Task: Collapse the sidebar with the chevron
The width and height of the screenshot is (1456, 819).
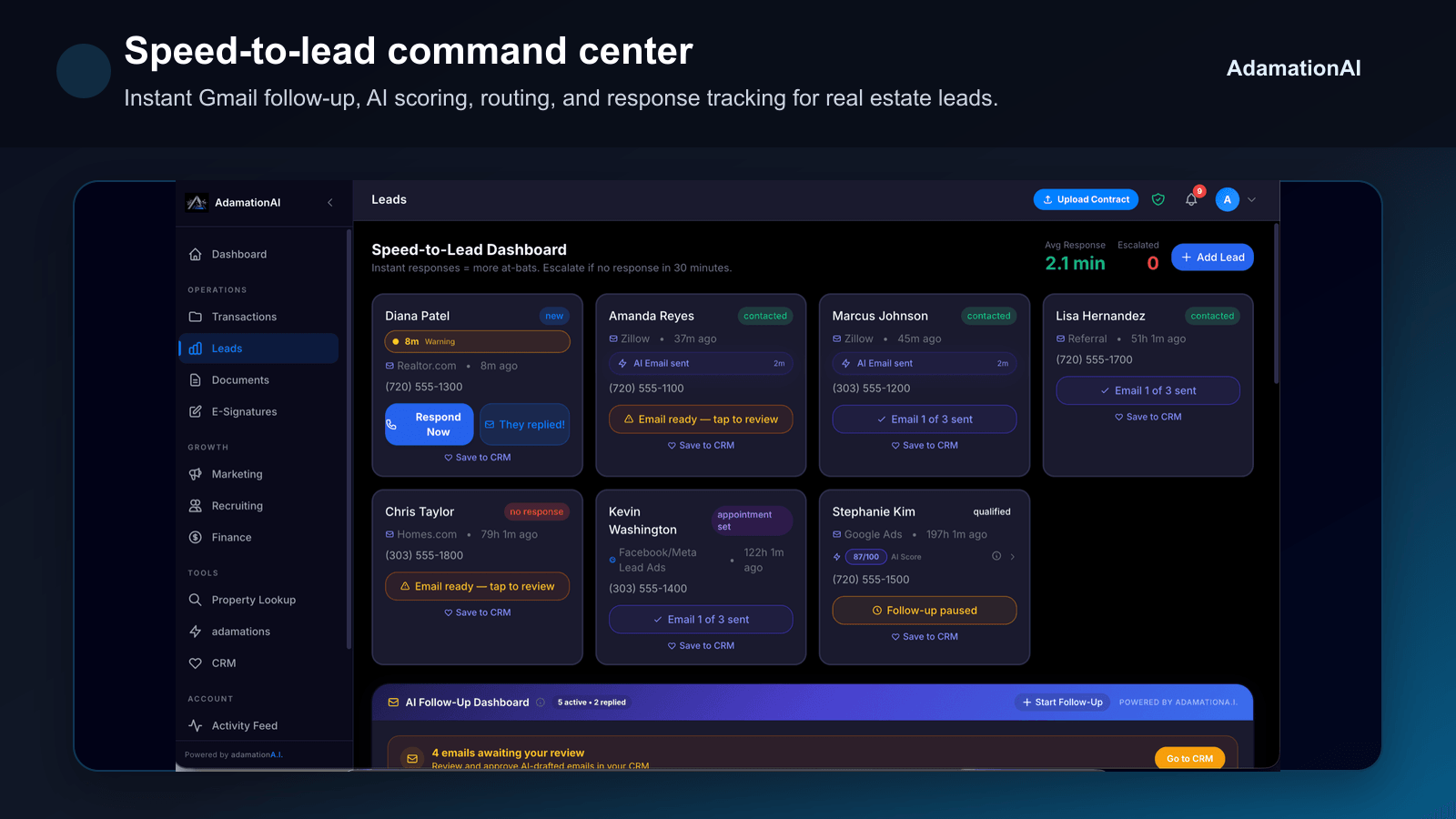Action: (x=330, y=203)
